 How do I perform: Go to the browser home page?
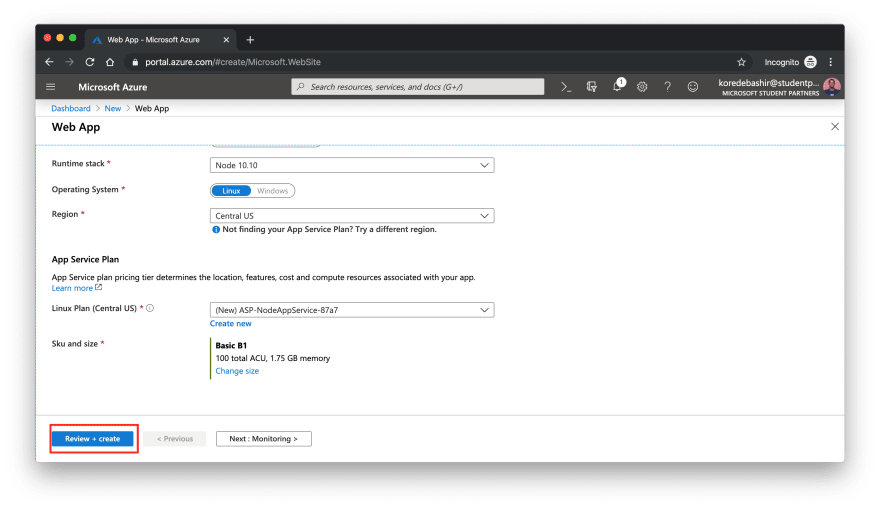point(110,62)
